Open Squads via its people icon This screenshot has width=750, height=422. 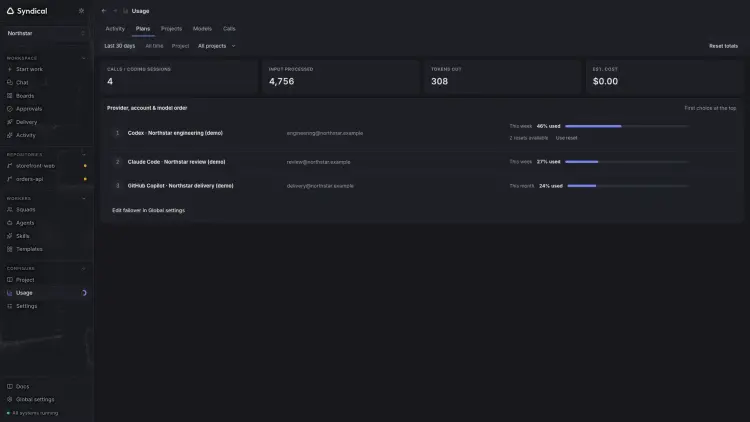tap(10, 210)
